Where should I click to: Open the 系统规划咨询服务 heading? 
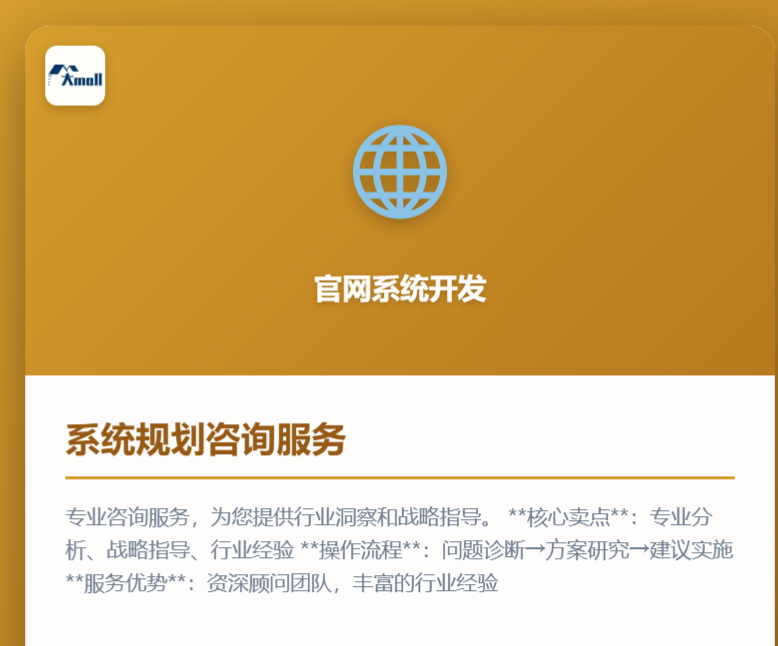(205, 440)
